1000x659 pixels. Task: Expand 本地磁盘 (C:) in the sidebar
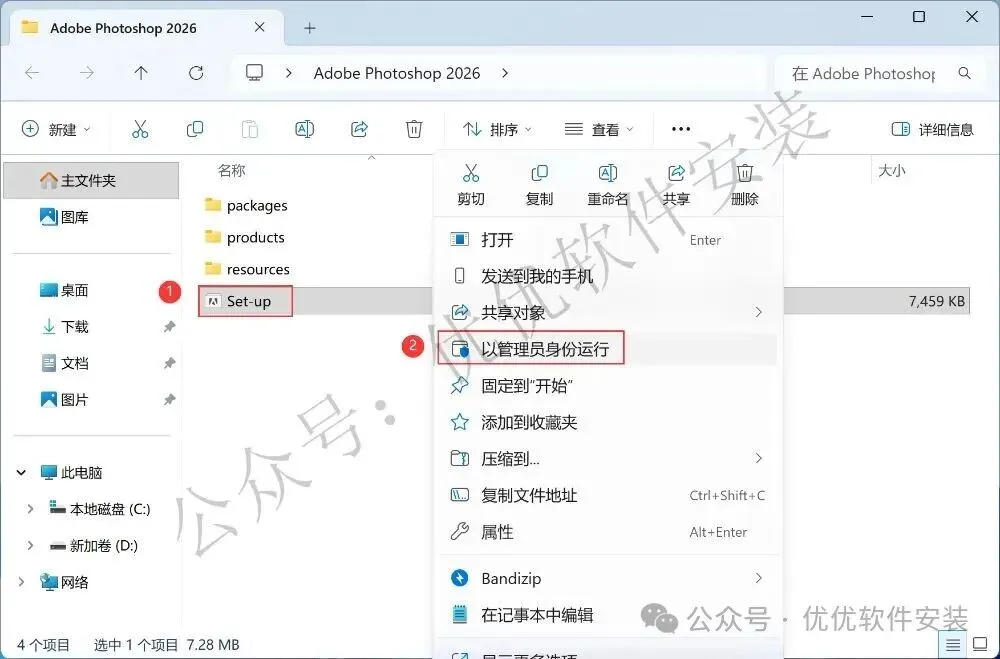click(30, 509)
